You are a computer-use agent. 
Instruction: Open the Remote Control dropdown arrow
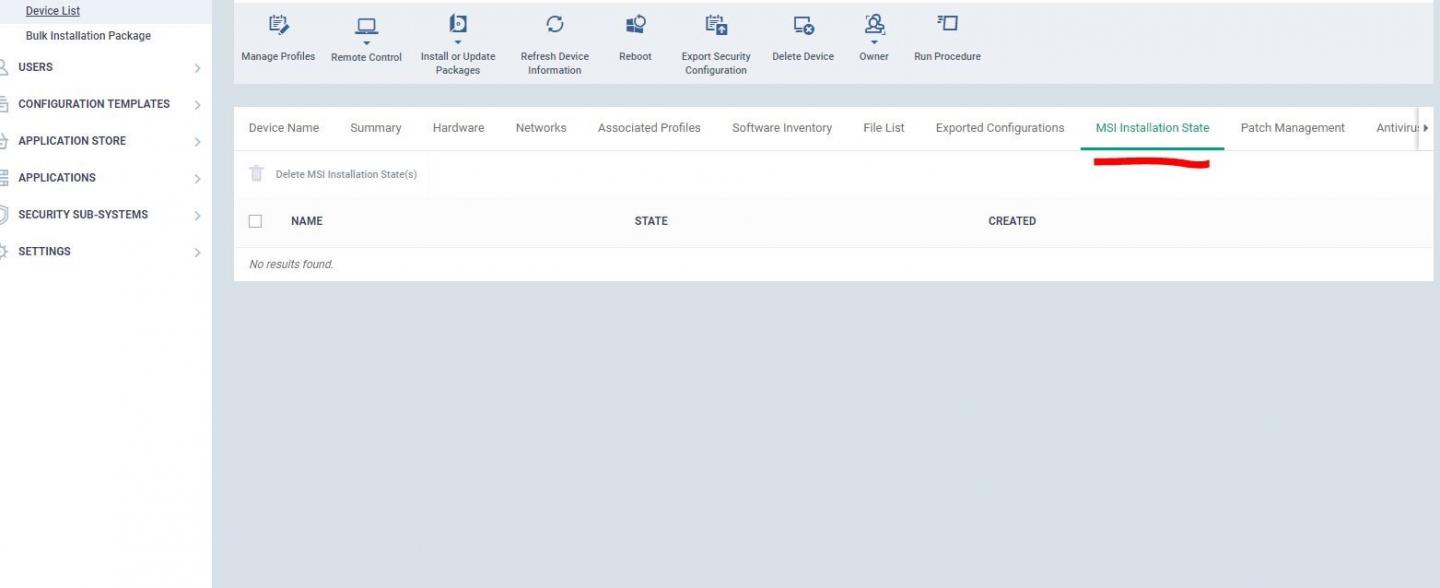[x=367, y=43]
